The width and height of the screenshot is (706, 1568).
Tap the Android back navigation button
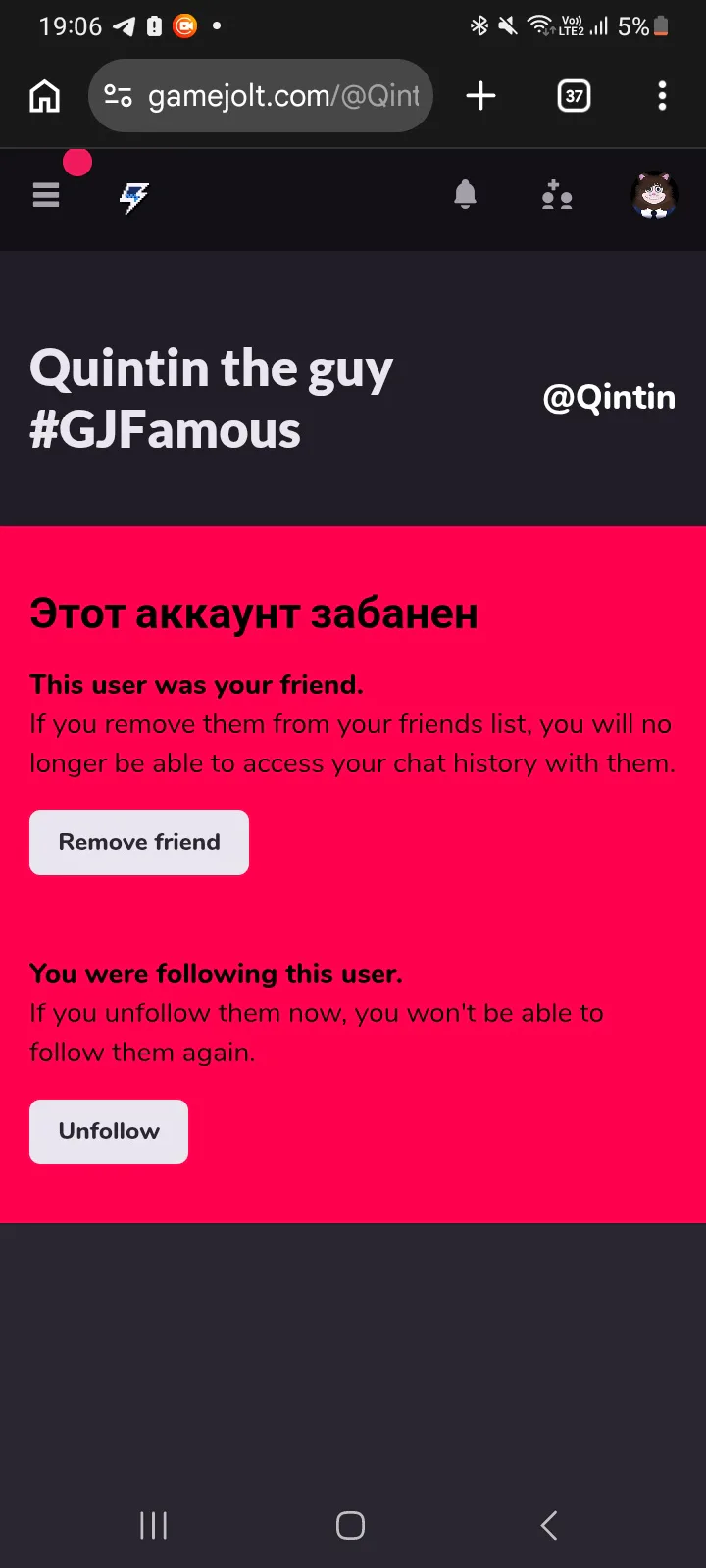(549, 1525)
